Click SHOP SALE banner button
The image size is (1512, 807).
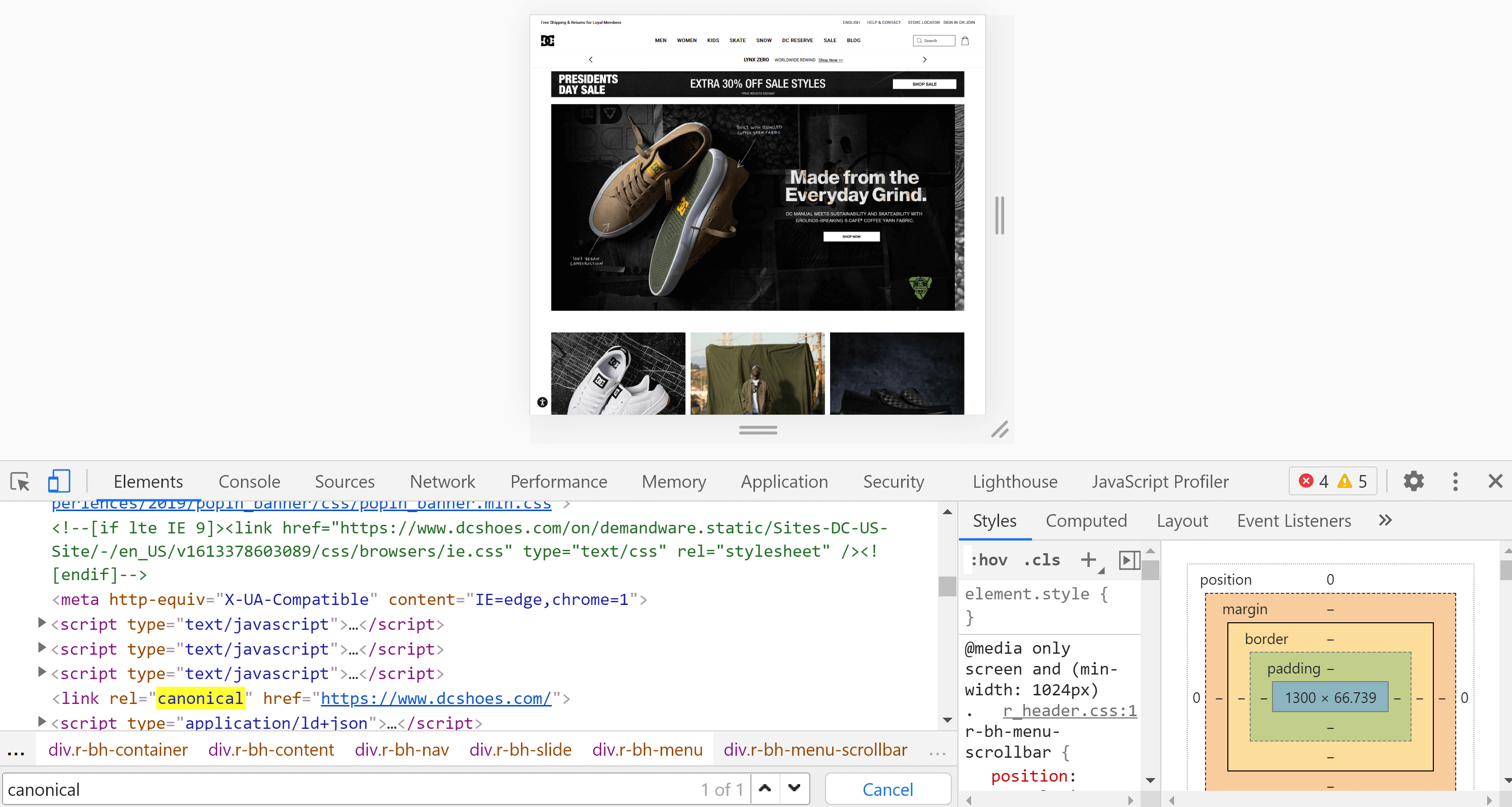pos(924,84)
